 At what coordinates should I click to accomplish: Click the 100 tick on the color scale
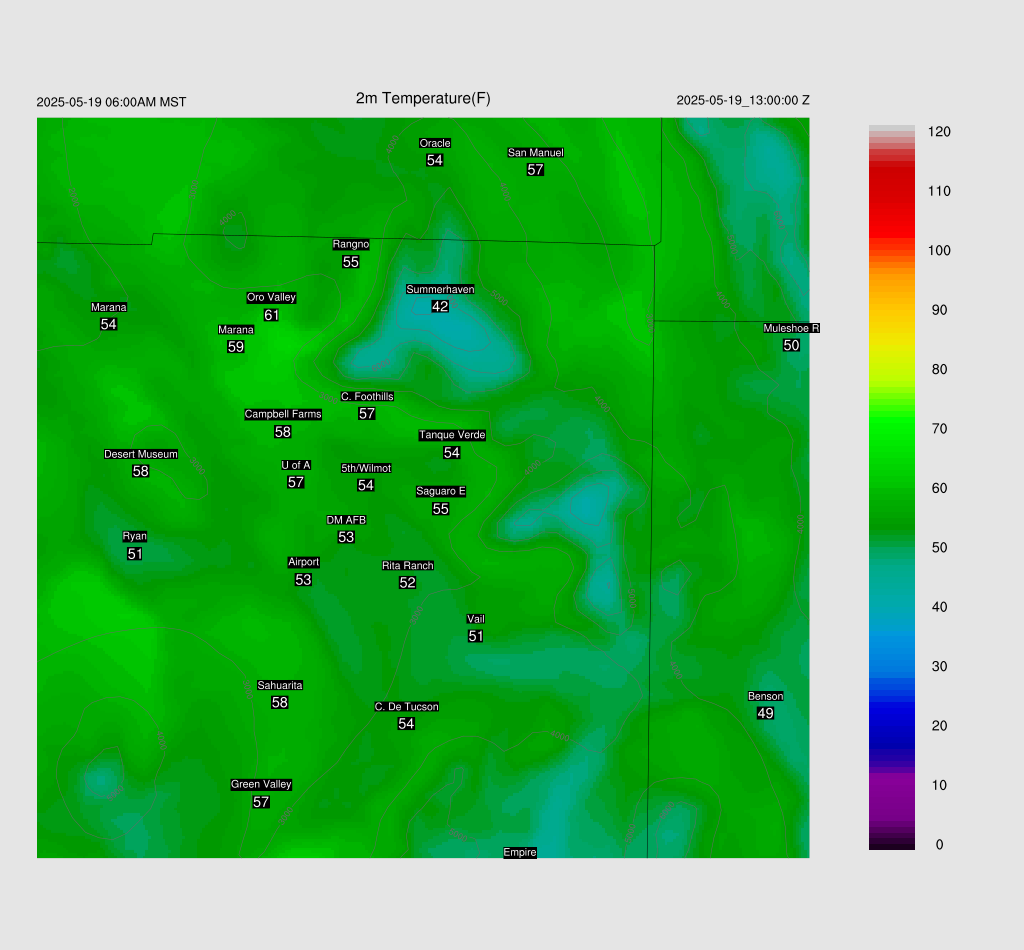click(x=939, y=251)
